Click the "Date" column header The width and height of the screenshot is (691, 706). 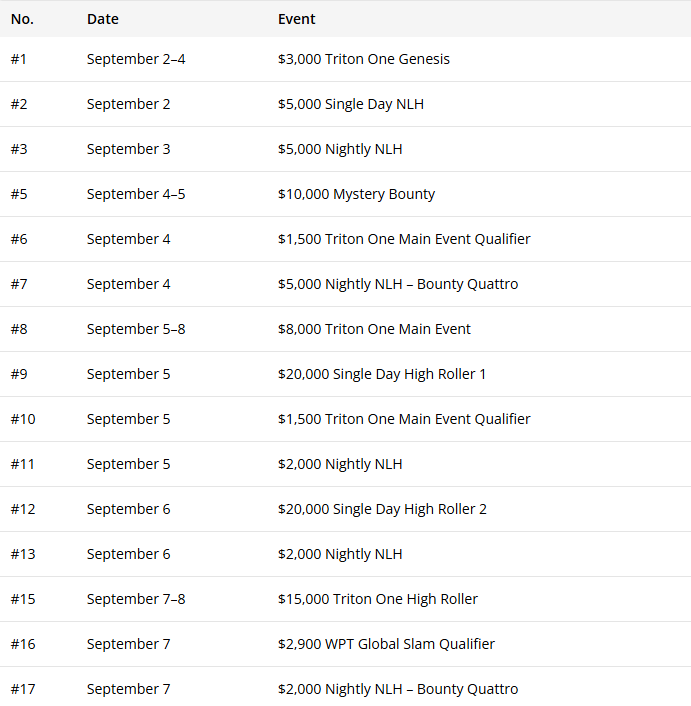[x=102, y=19]
